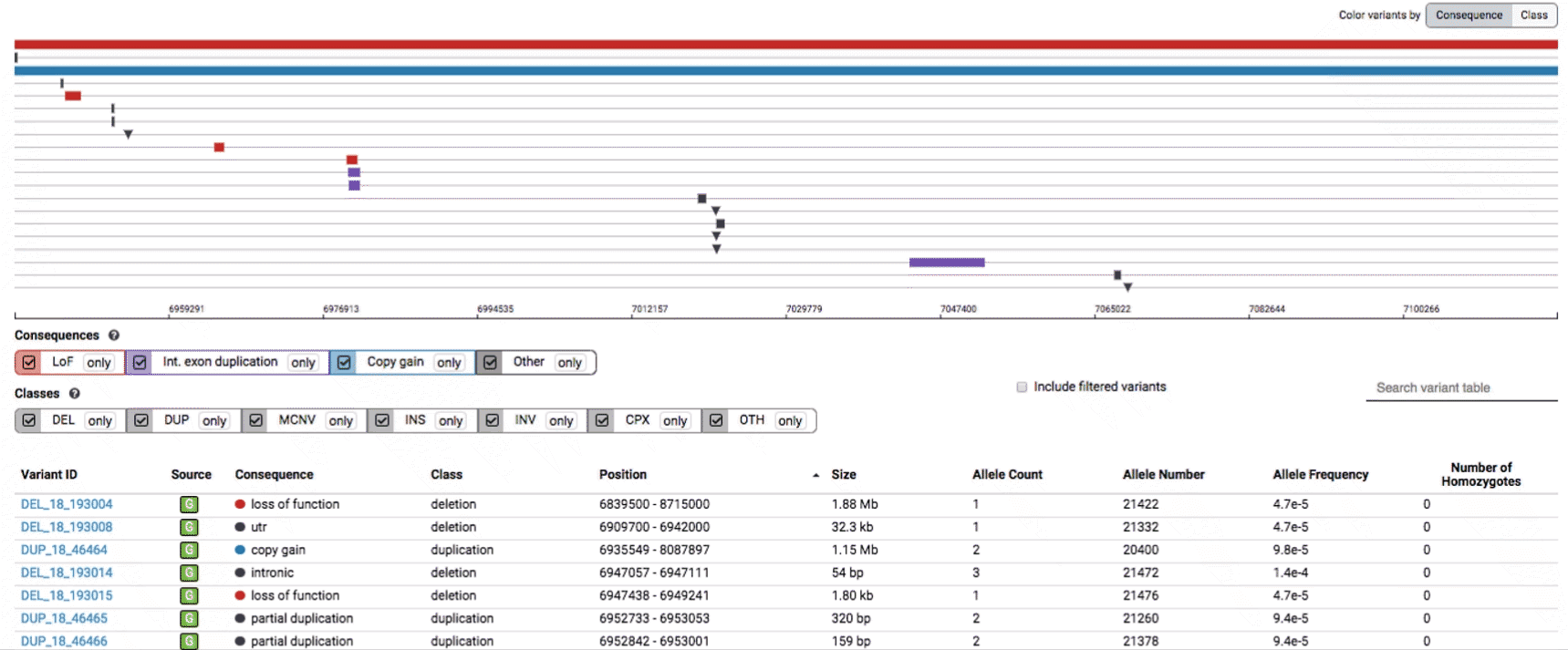The height and width of the screenshot is (650, 1568).
Task: Sort table by Allele Frequency header
Action: coord(1320,475)
